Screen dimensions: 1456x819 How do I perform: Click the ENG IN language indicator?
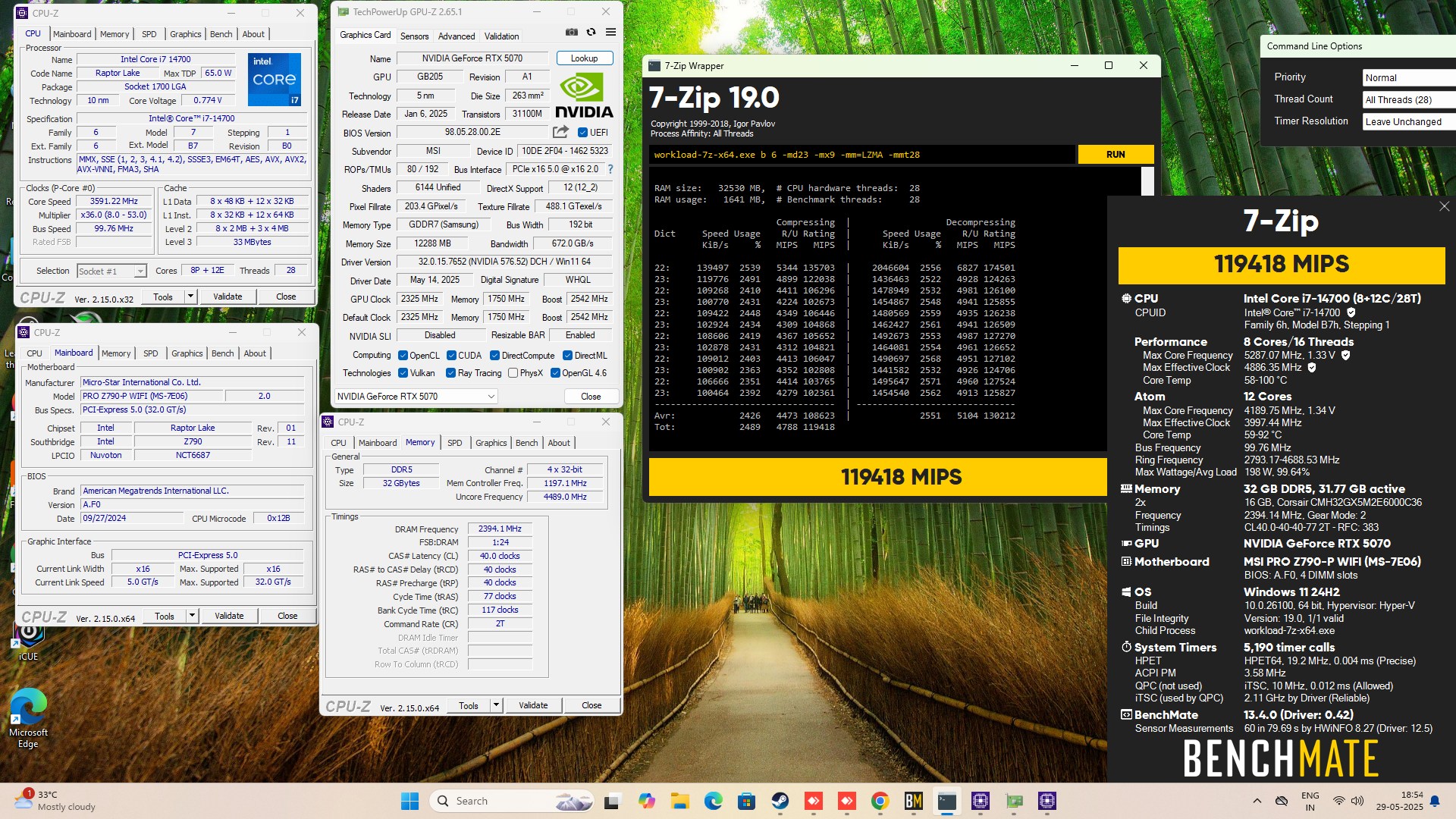1310,801
